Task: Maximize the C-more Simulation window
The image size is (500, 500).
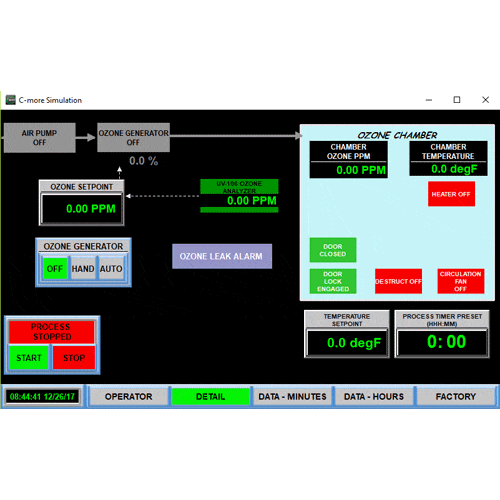Action: click(x=457, y=100)
